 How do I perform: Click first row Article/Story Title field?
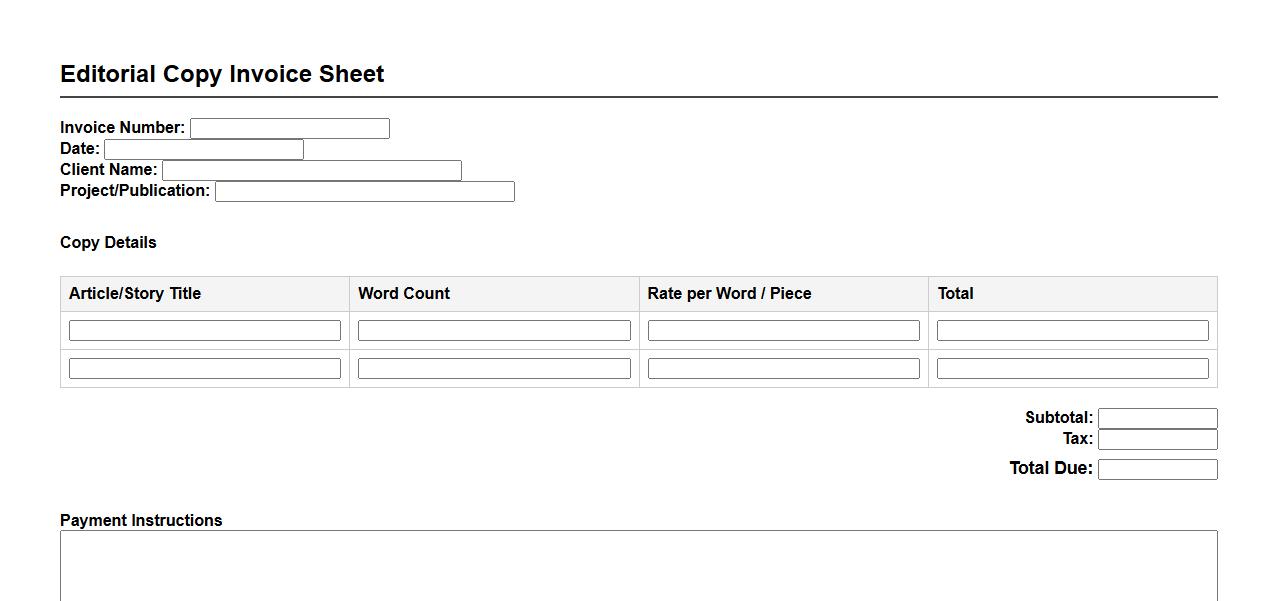pos(204,330)
